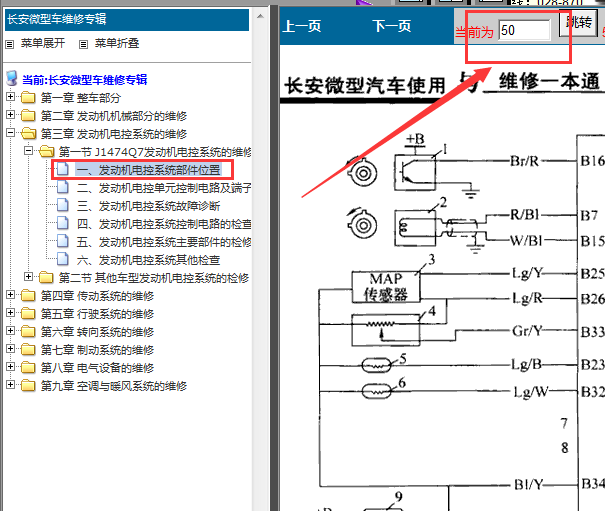The width and height of the screenshot is (605, 511).
Task: Click the 菜单折叠 collapse-all icon
Action: [x=83, y=44]
